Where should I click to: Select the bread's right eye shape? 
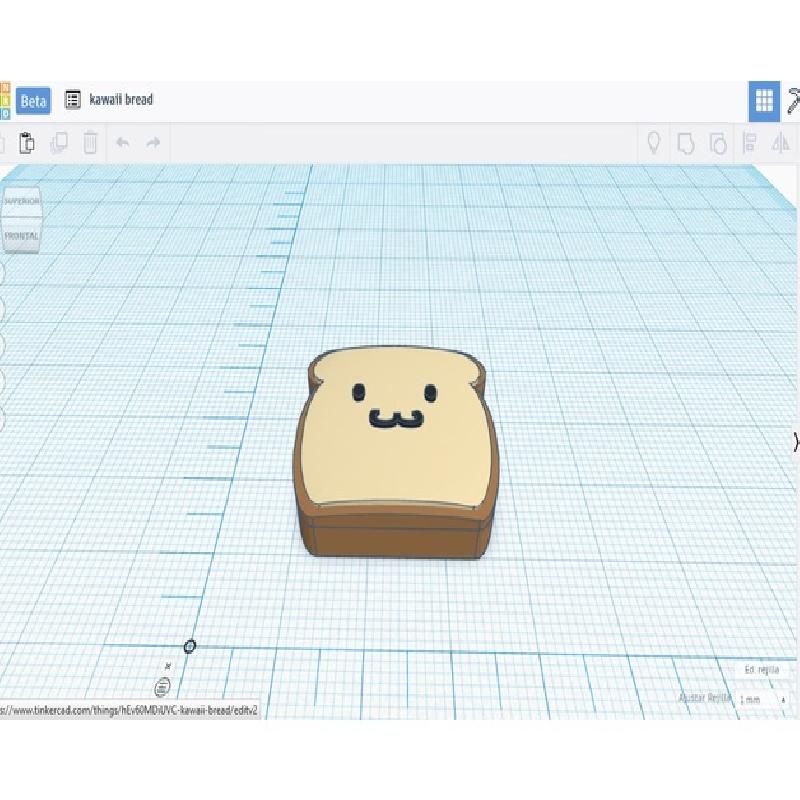tap(431, 393)
